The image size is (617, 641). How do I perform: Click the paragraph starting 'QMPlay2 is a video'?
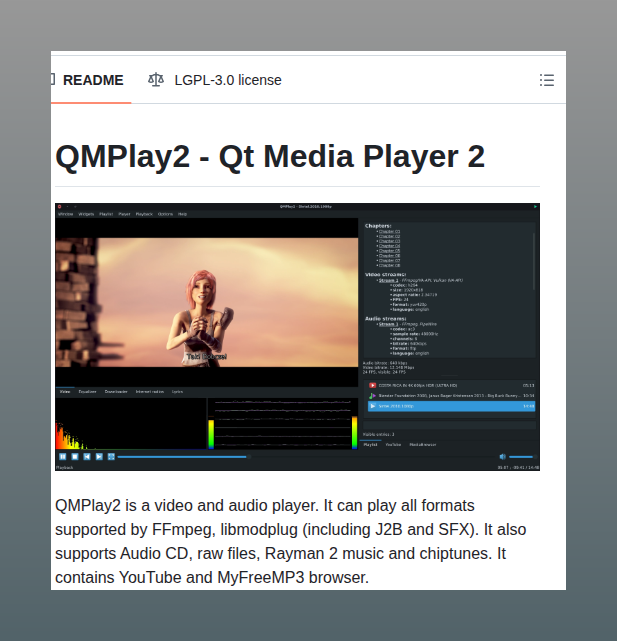290,541
